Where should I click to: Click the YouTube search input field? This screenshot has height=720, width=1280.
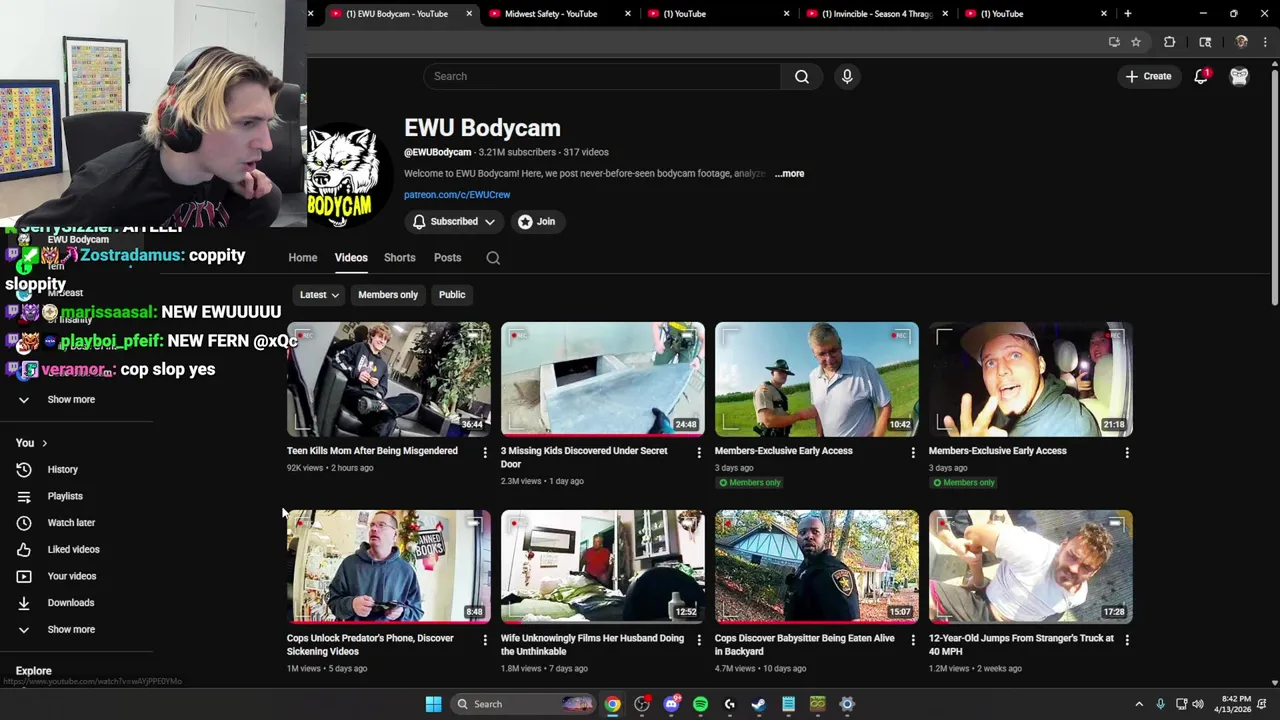(x=602, y=76)
